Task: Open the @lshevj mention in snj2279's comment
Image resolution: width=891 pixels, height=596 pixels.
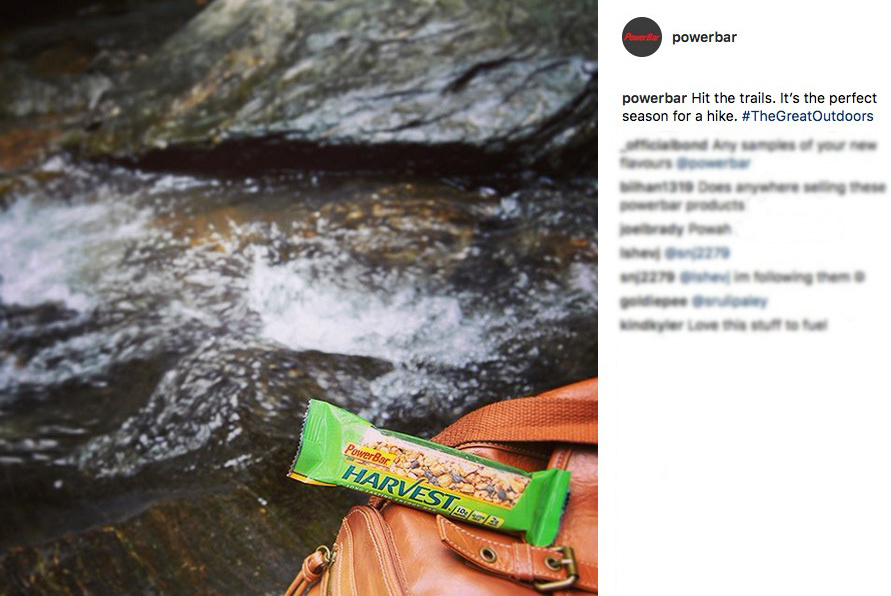Action: point(705,277)
